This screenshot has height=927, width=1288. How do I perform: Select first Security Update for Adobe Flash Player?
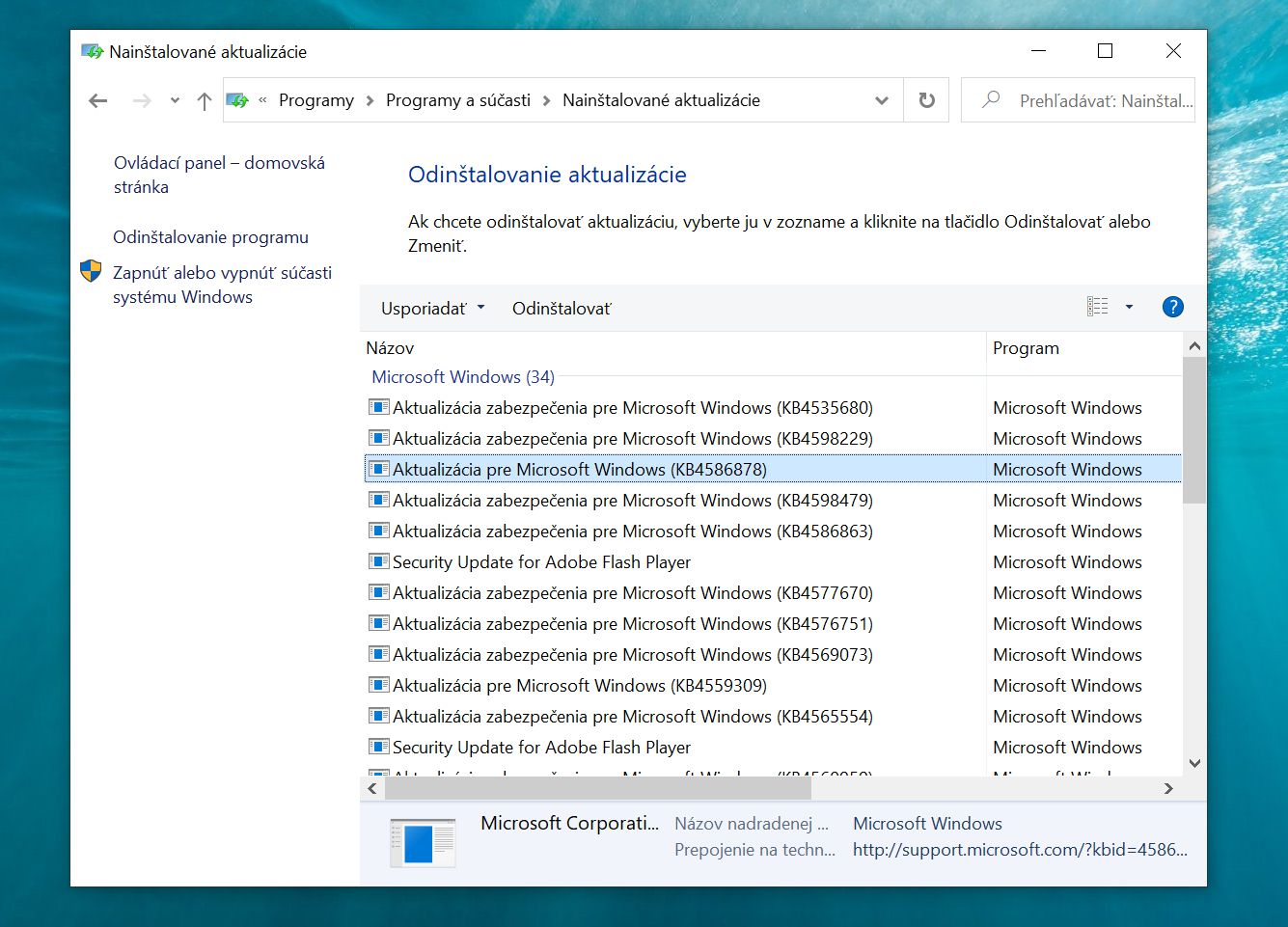pyautogui.click(x=773, y=562)
